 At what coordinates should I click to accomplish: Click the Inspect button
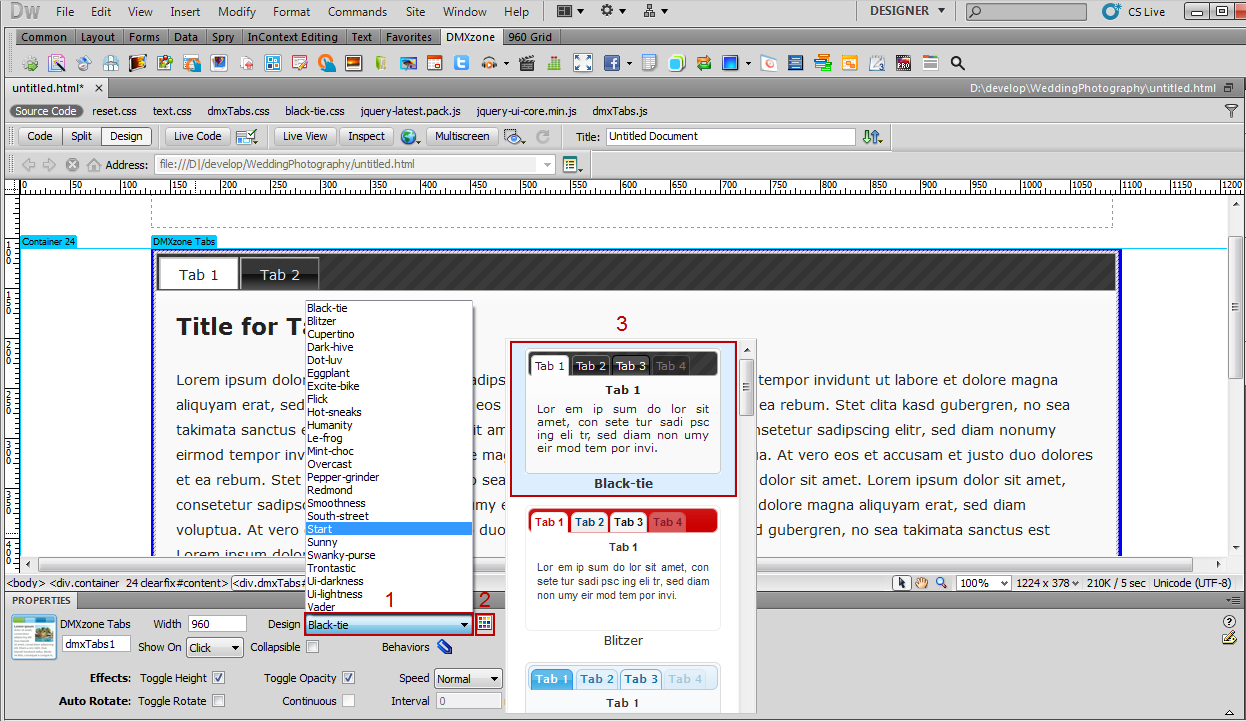(x=366, y=136)
